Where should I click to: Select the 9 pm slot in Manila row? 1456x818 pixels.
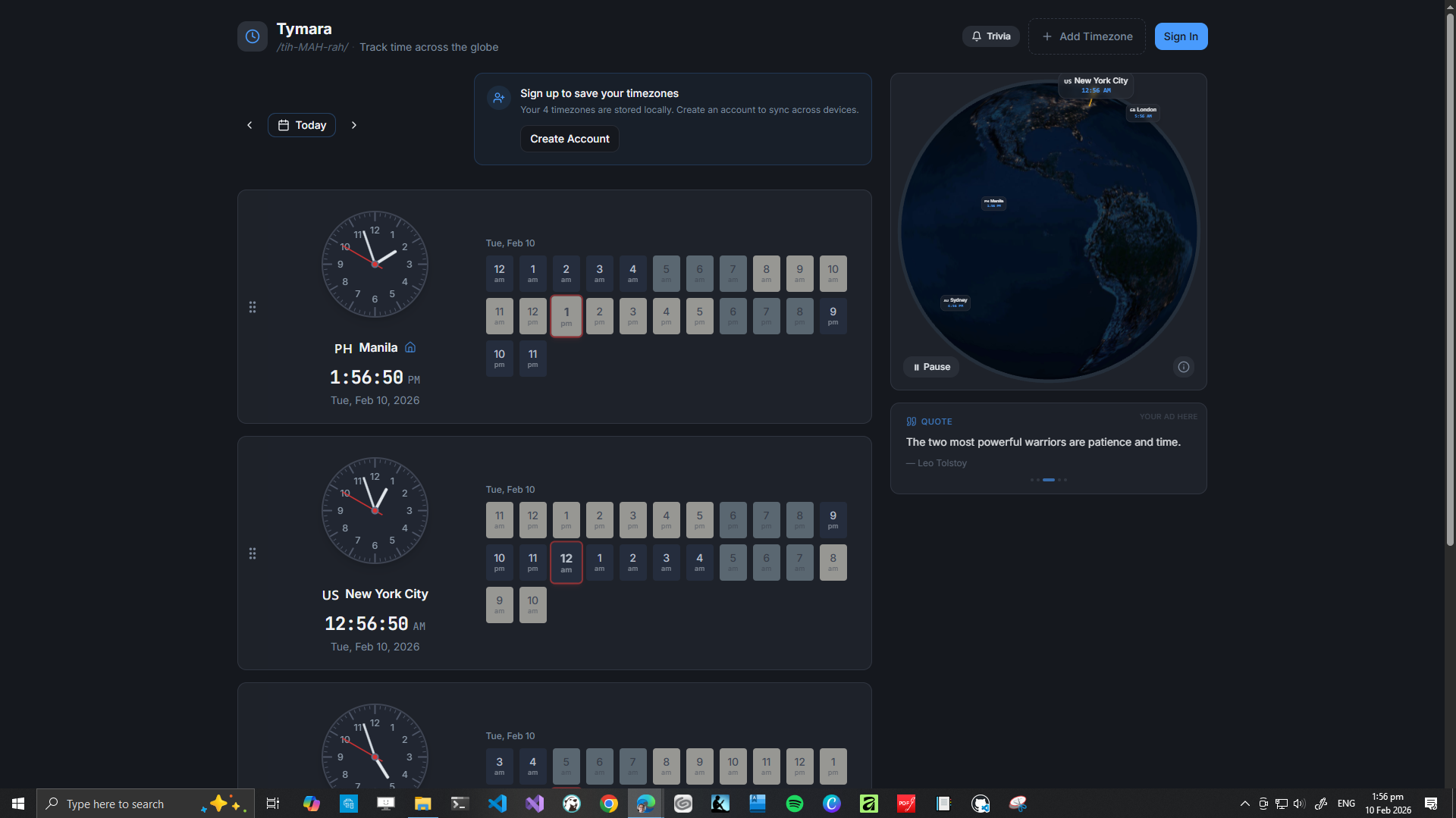tap(833, 316)
